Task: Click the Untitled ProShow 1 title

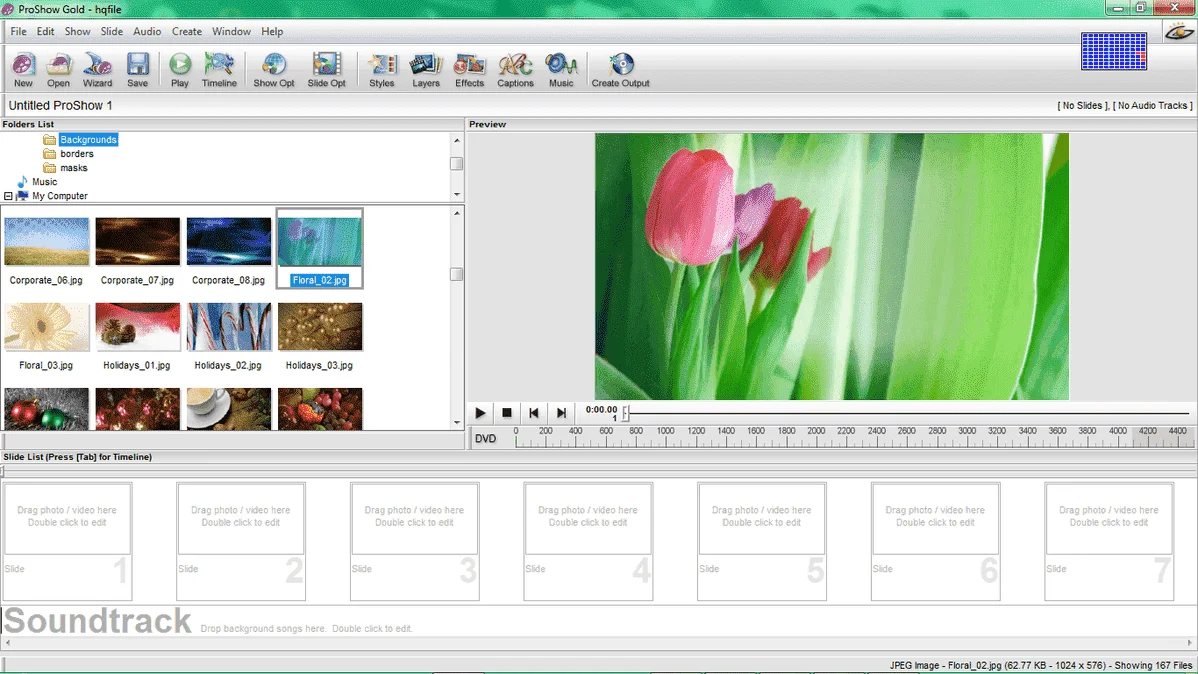Action: pos(60,105)
